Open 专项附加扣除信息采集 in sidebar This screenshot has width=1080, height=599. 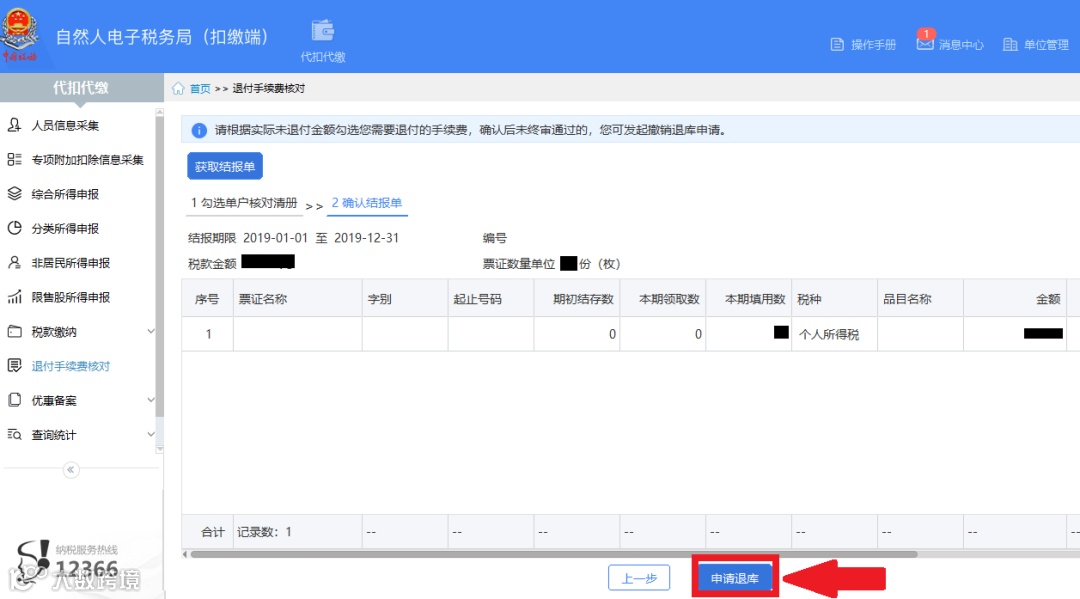pyautogui.click(x=87, y=160)
